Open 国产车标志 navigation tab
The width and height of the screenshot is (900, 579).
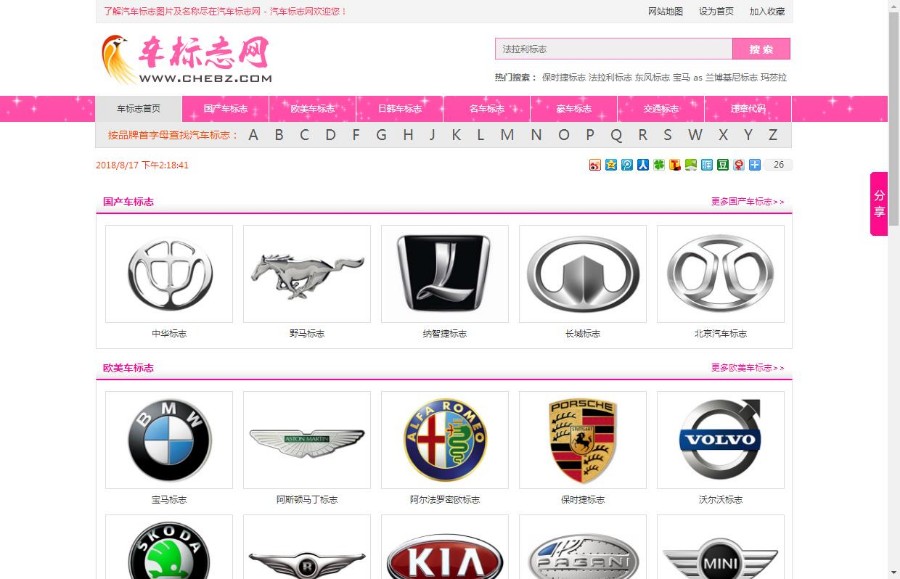(x=226, y=109)
